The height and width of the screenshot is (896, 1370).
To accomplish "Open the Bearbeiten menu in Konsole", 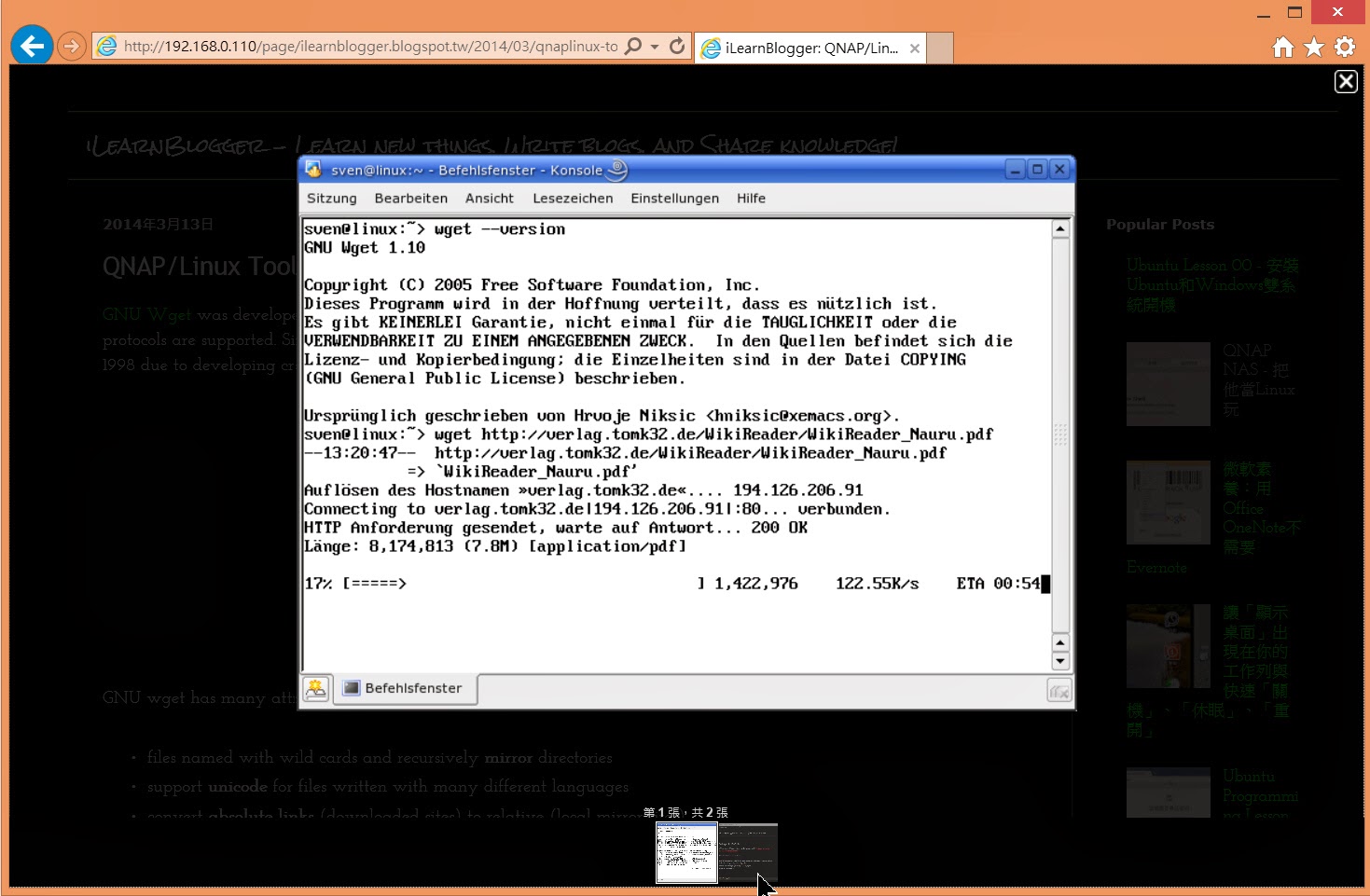I will click(411, 198).
